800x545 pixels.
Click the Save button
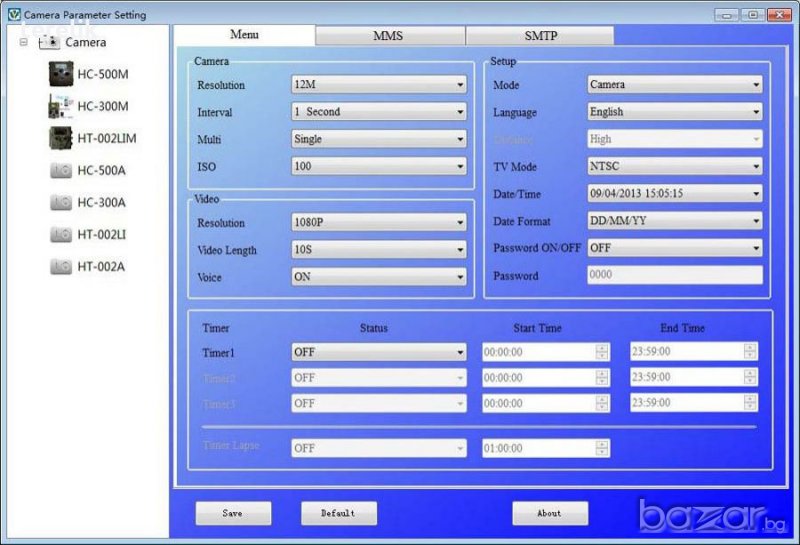[233, 513]
